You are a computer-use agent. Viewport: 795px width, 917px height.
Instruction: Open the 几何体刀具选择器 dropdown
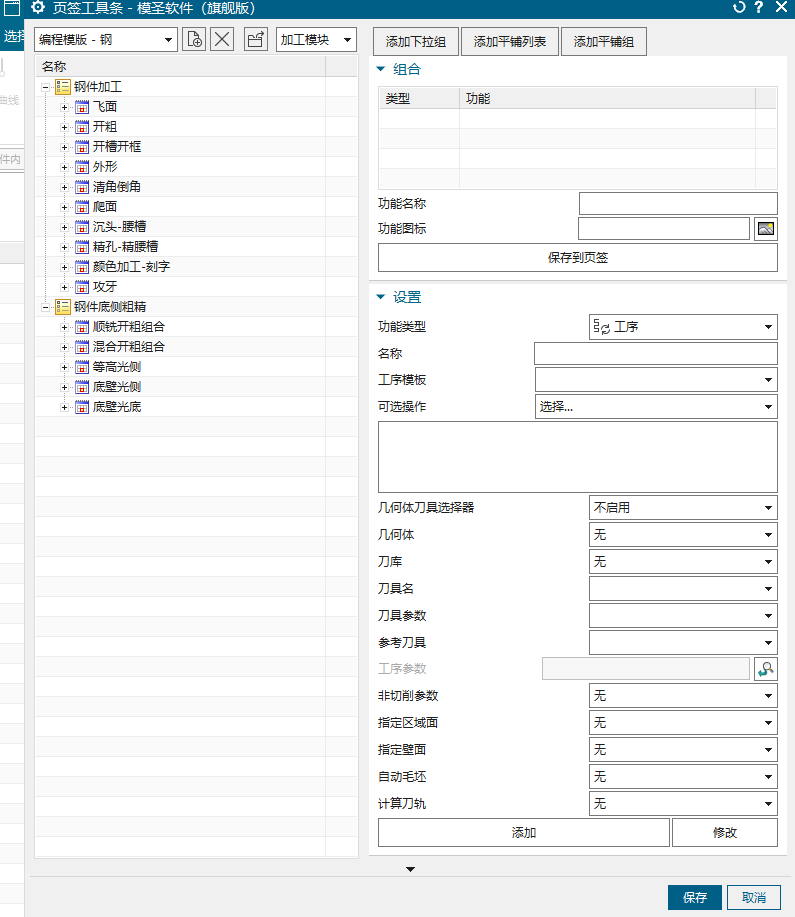point(683,508)
